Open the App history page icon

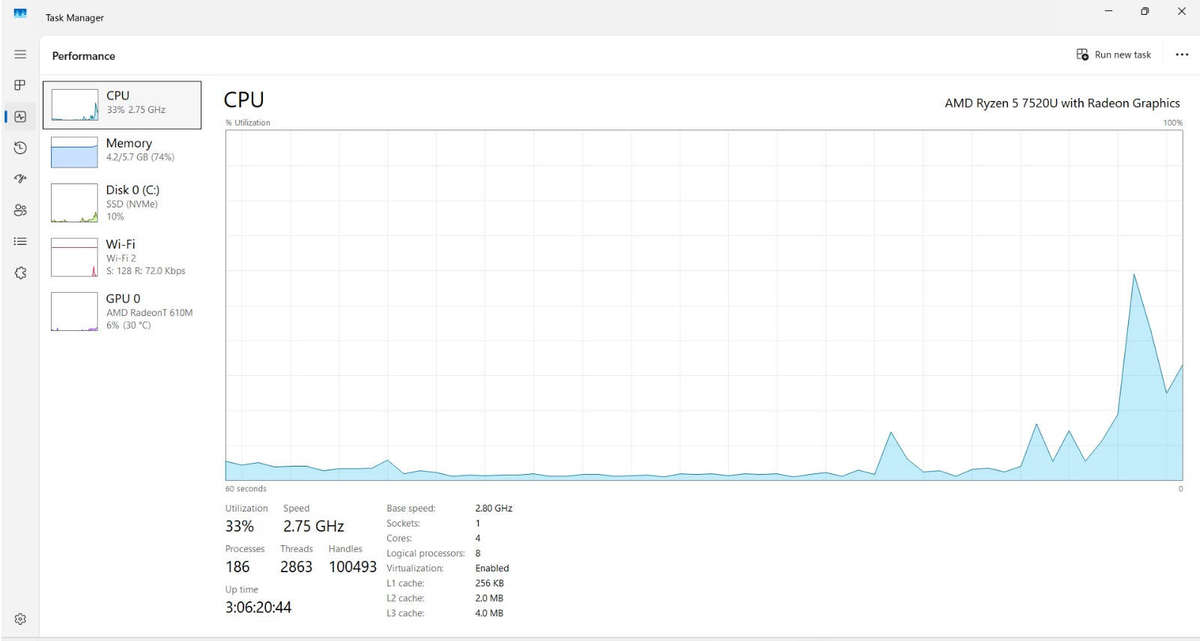point(20,148)
